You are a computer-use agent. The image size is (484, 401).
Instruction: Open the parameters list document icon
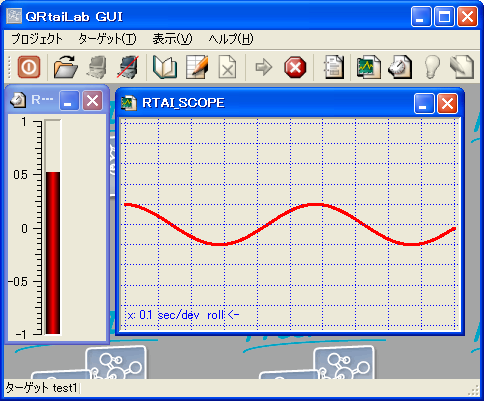pyautogui.click(x=334, y=67)
